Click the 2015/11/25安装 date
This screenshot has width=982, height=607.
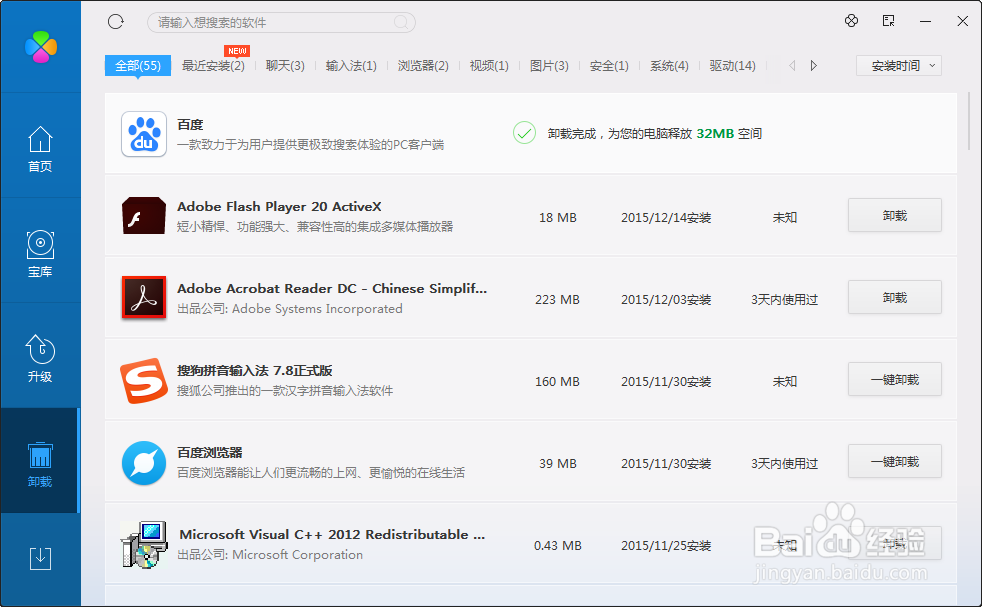tap(666, 546)
